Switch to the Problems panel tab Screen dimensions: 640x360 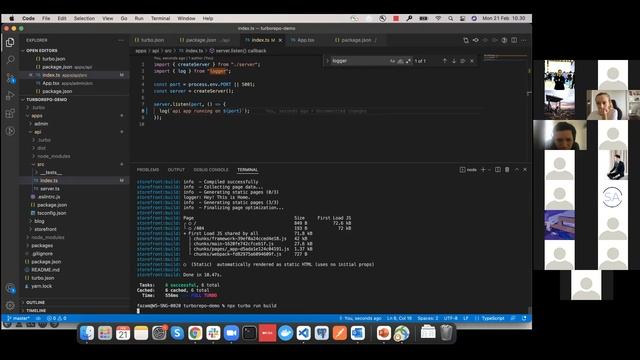[x=148, y=170]
